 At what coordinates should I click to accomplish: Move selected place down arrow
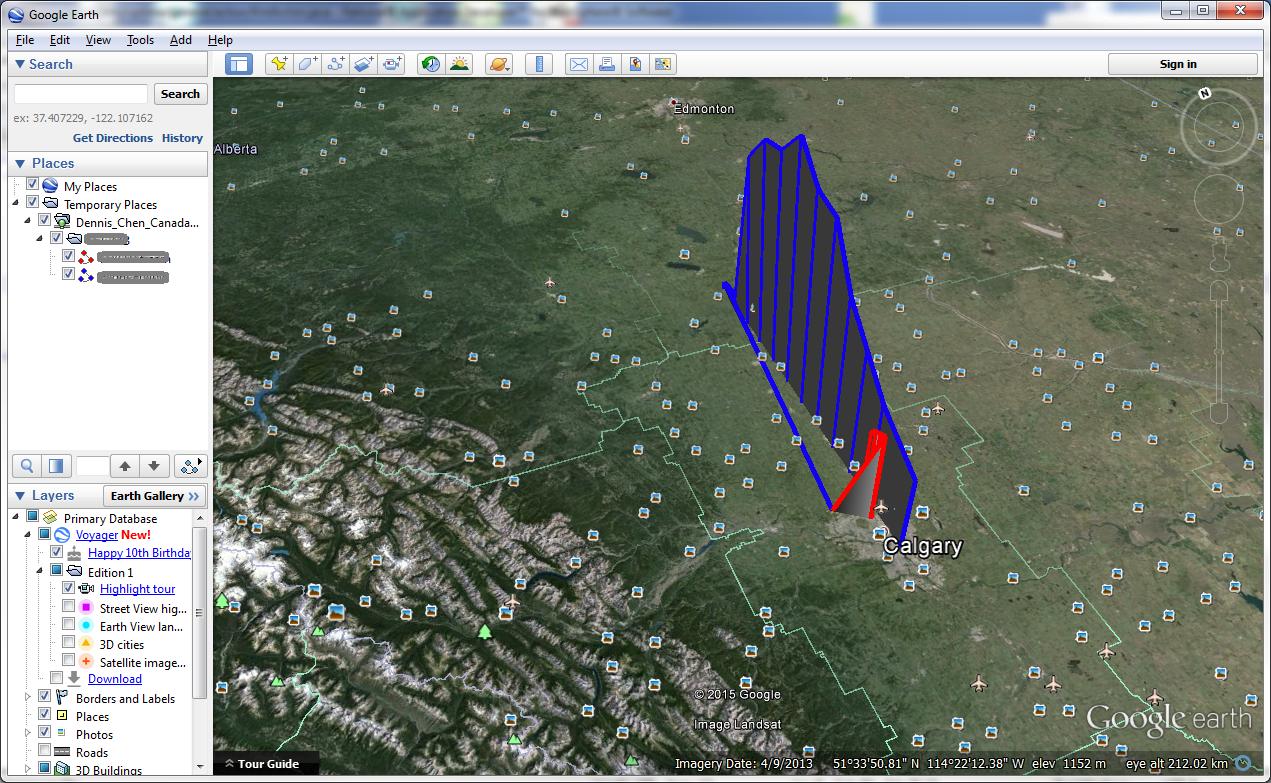coord(153,466)
